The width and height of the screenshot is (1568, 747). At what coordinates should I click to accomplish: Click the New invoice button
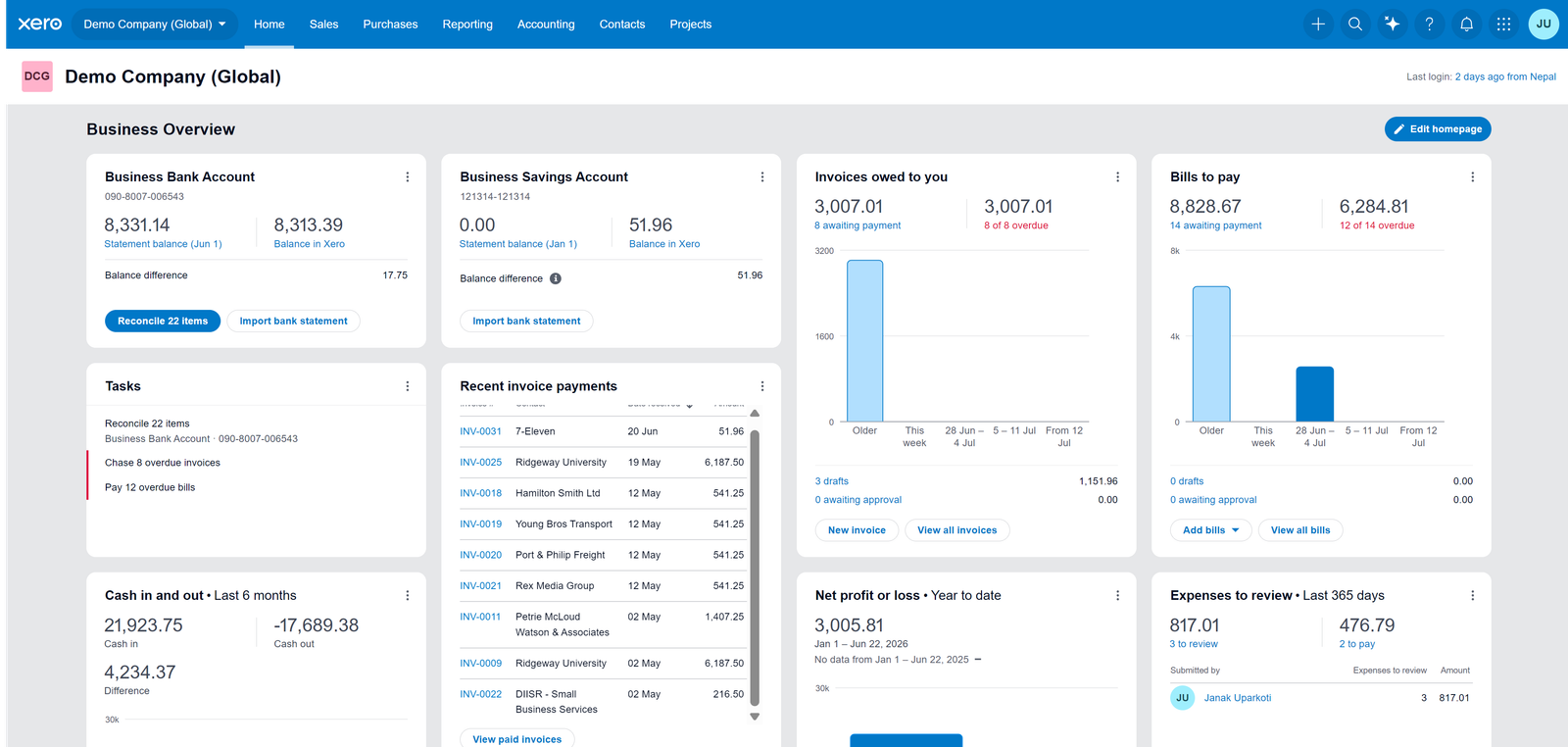tap(857, 530)
